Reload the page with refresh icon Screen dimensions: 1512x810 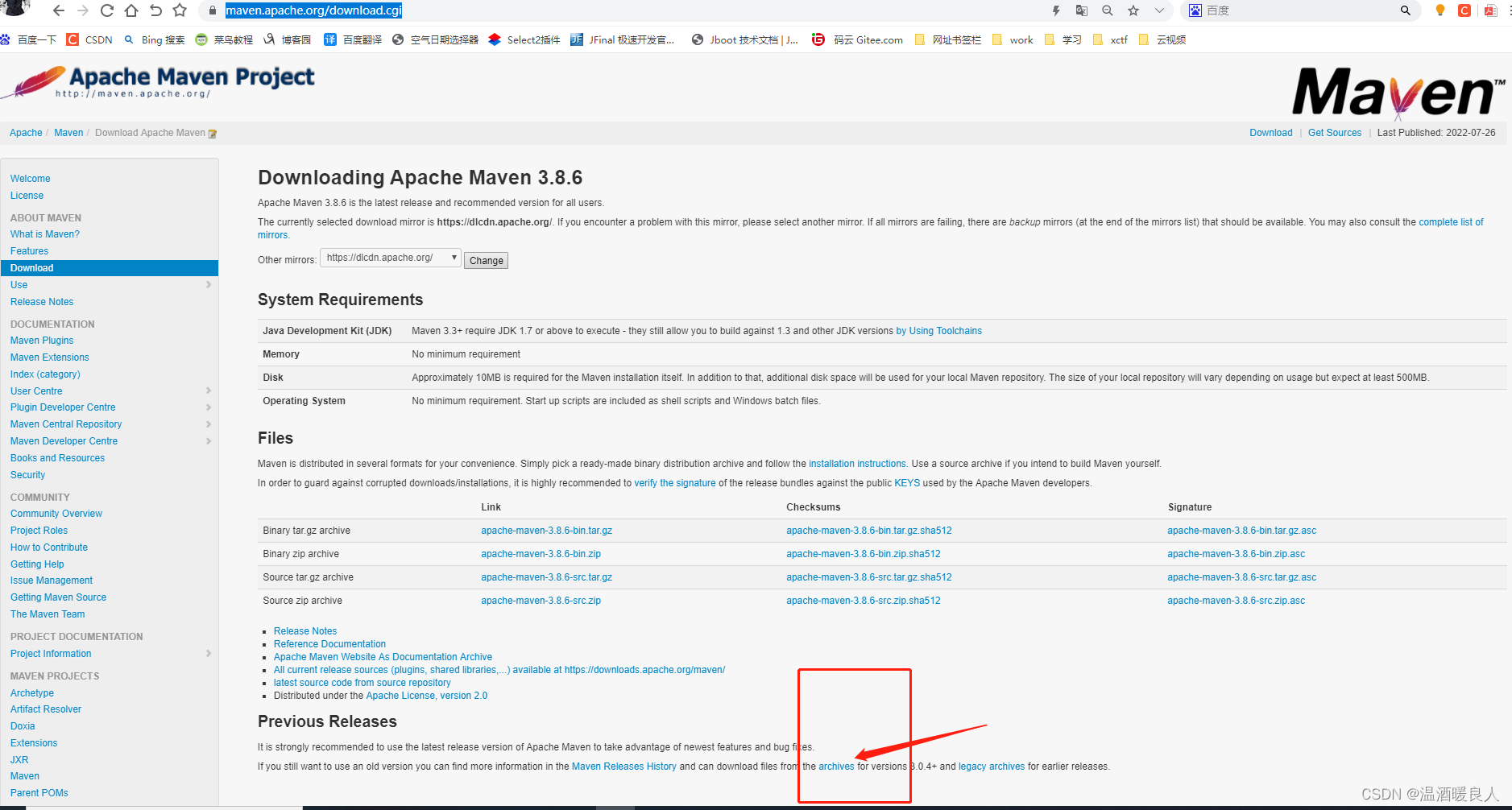tap(106, 10)
